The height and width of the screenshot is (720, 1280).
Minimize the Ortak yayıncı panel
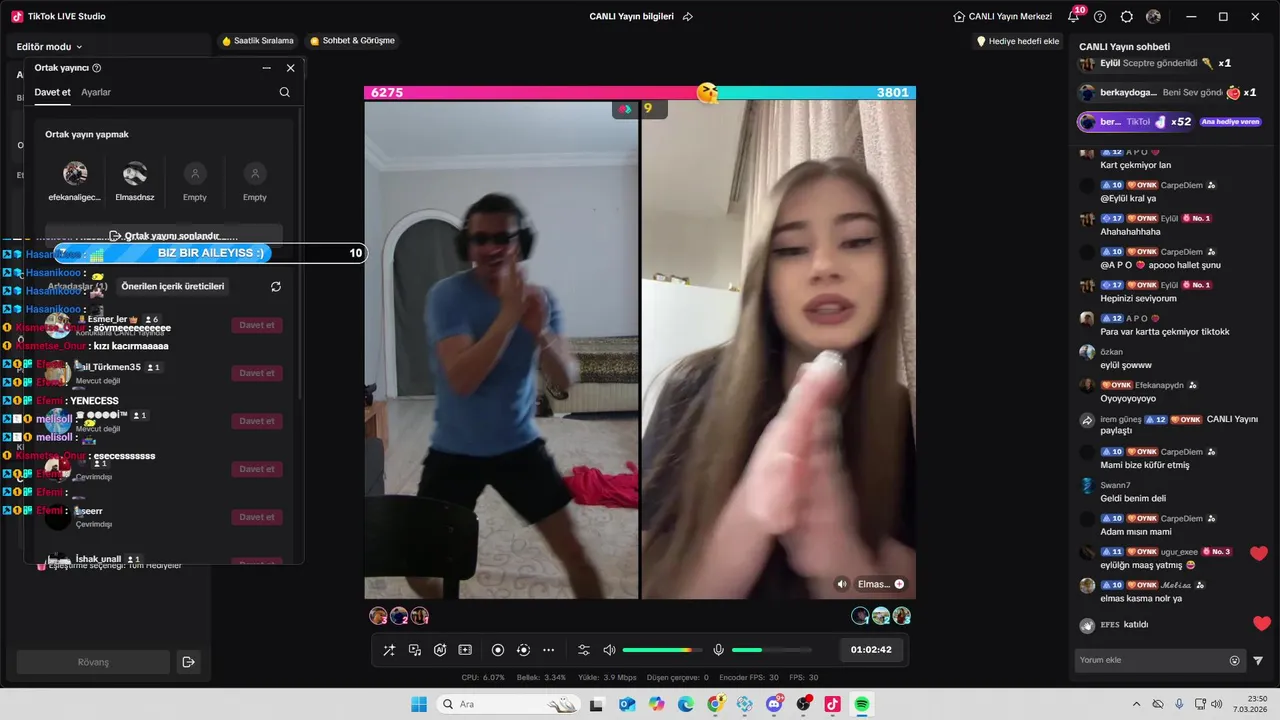pos(267,68)
